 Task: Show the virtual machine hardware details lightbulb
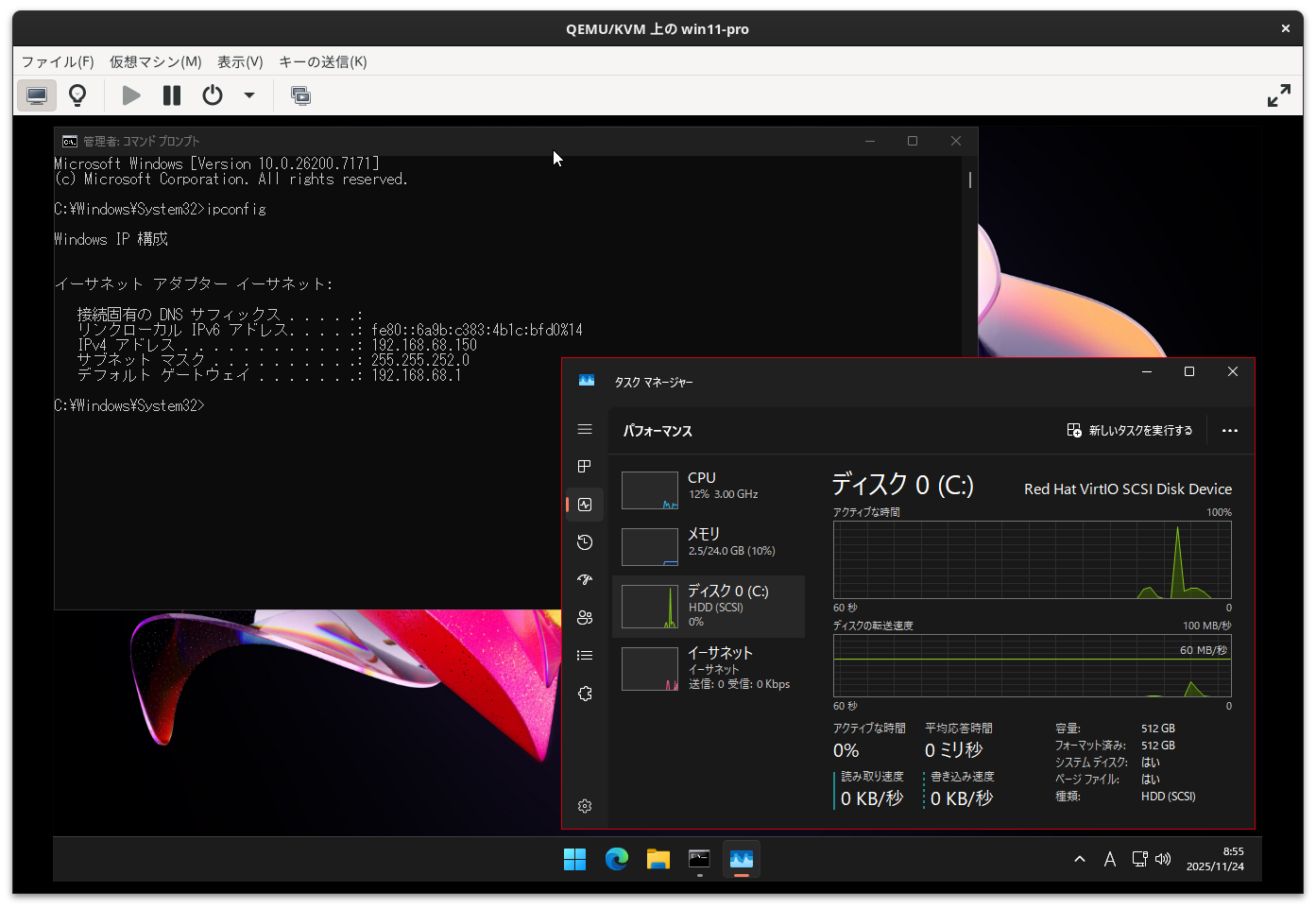coord(77,94)
